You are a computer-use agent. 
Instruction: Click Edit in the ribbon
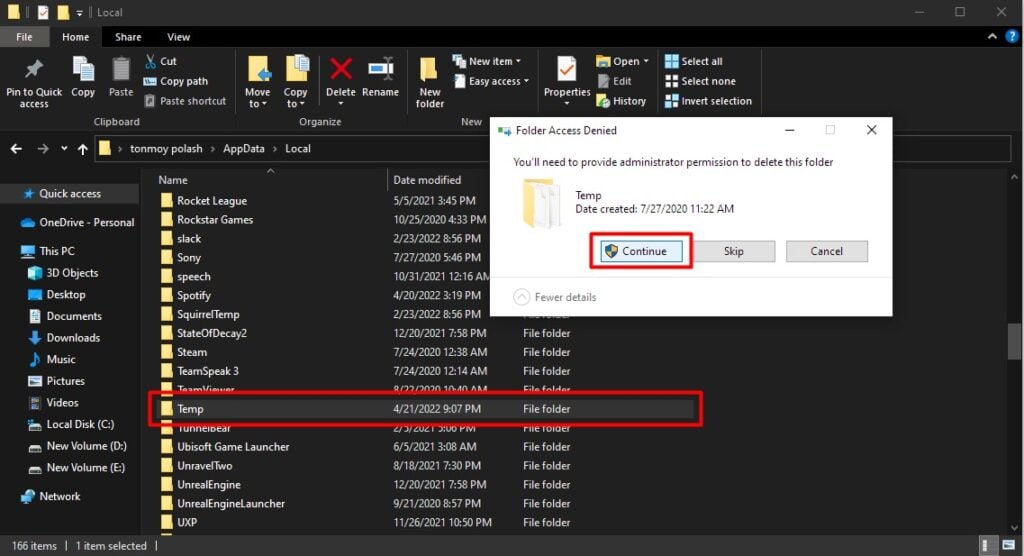614,81
